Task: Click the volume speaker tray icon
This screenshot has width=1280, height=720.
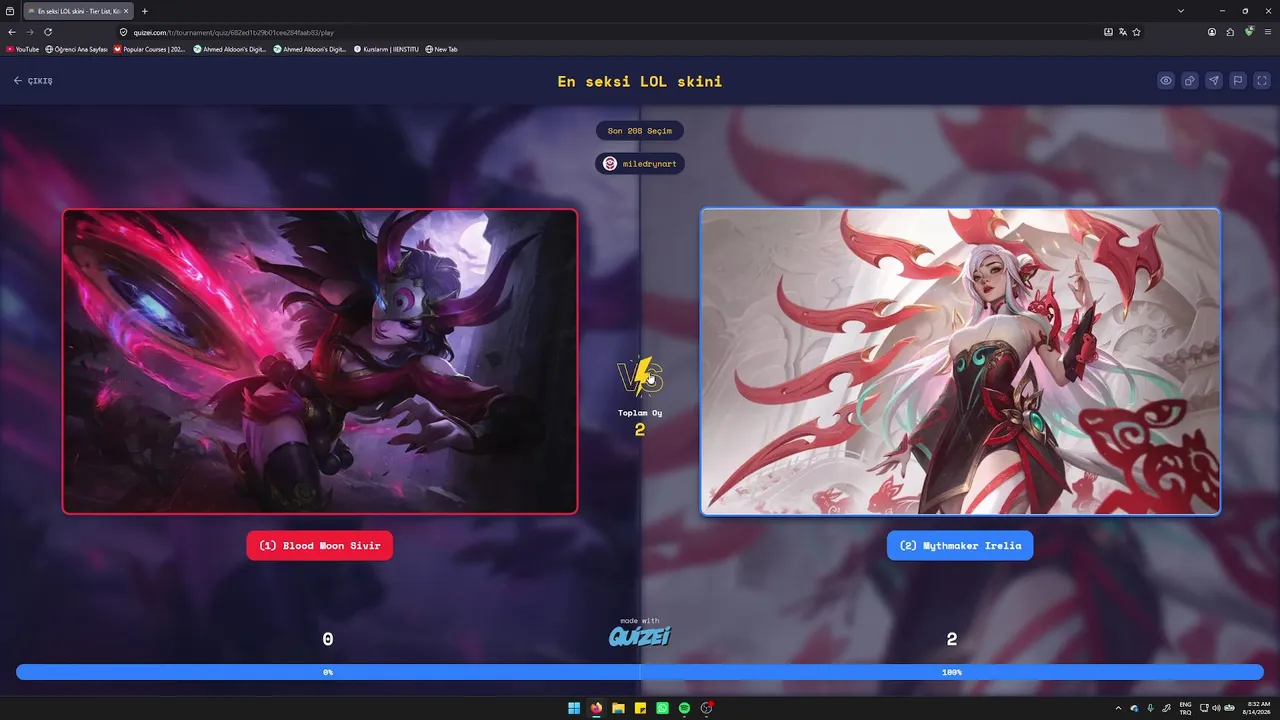Action: 1216,708
